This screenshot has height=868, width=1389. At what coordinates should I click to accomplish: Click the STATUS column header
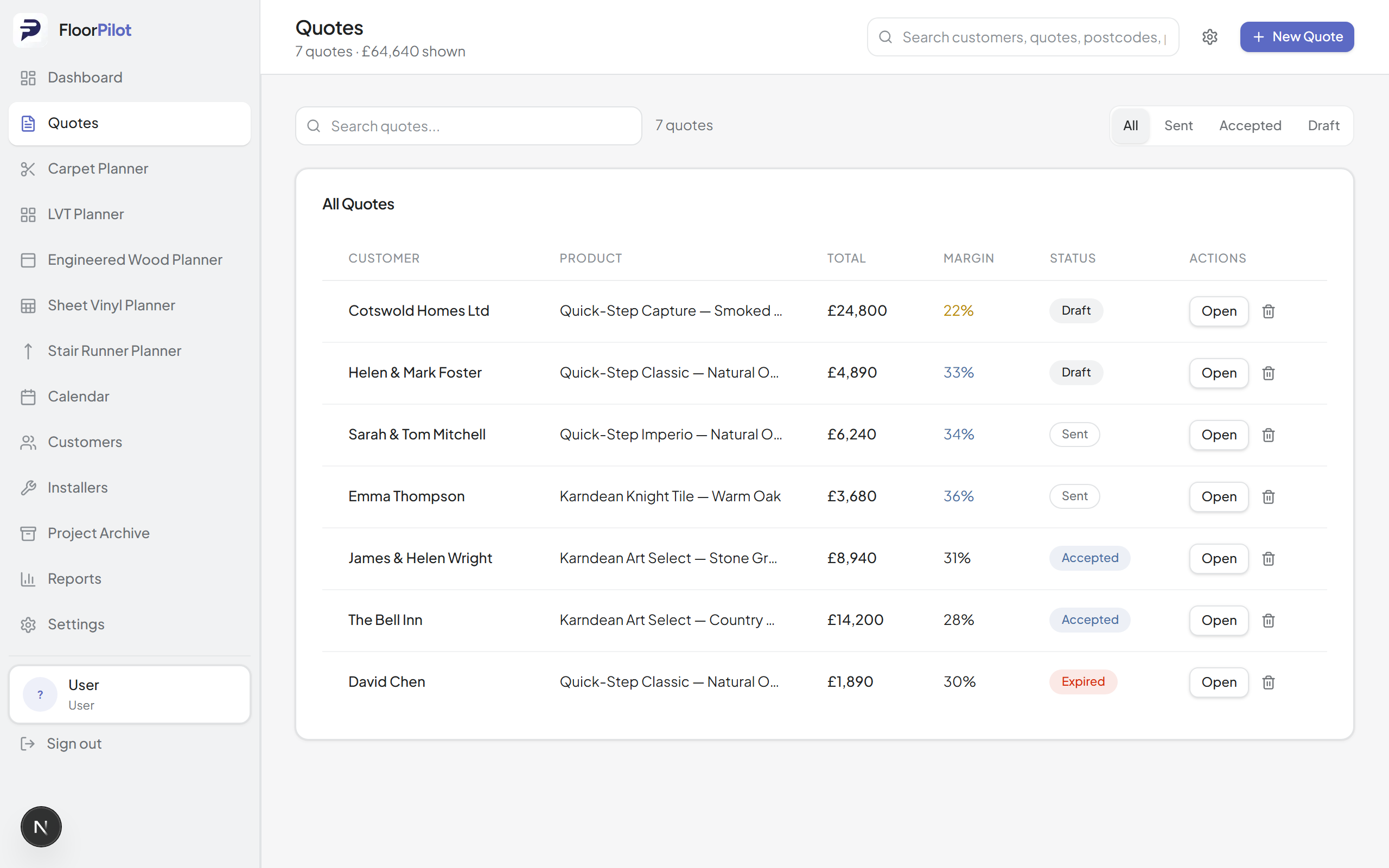(1073, 258)
